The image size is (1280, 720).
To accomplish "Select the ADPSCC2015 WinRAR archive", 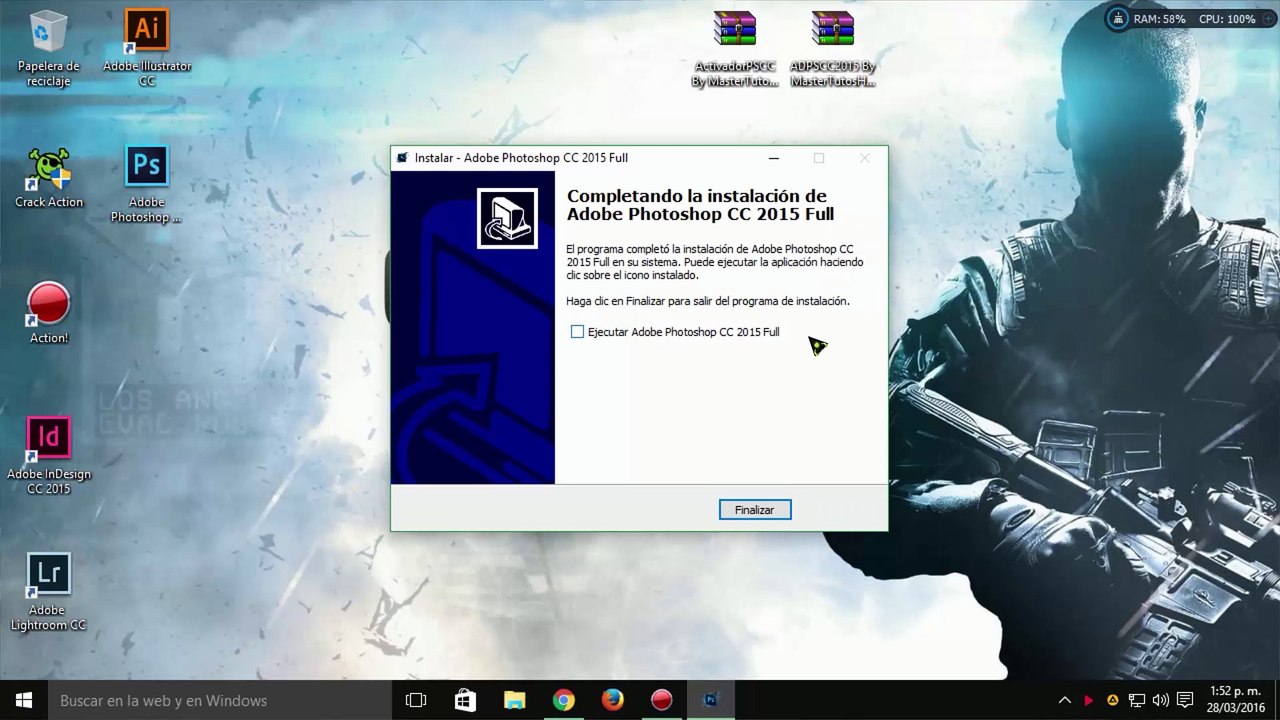I will tap(833, 48).
